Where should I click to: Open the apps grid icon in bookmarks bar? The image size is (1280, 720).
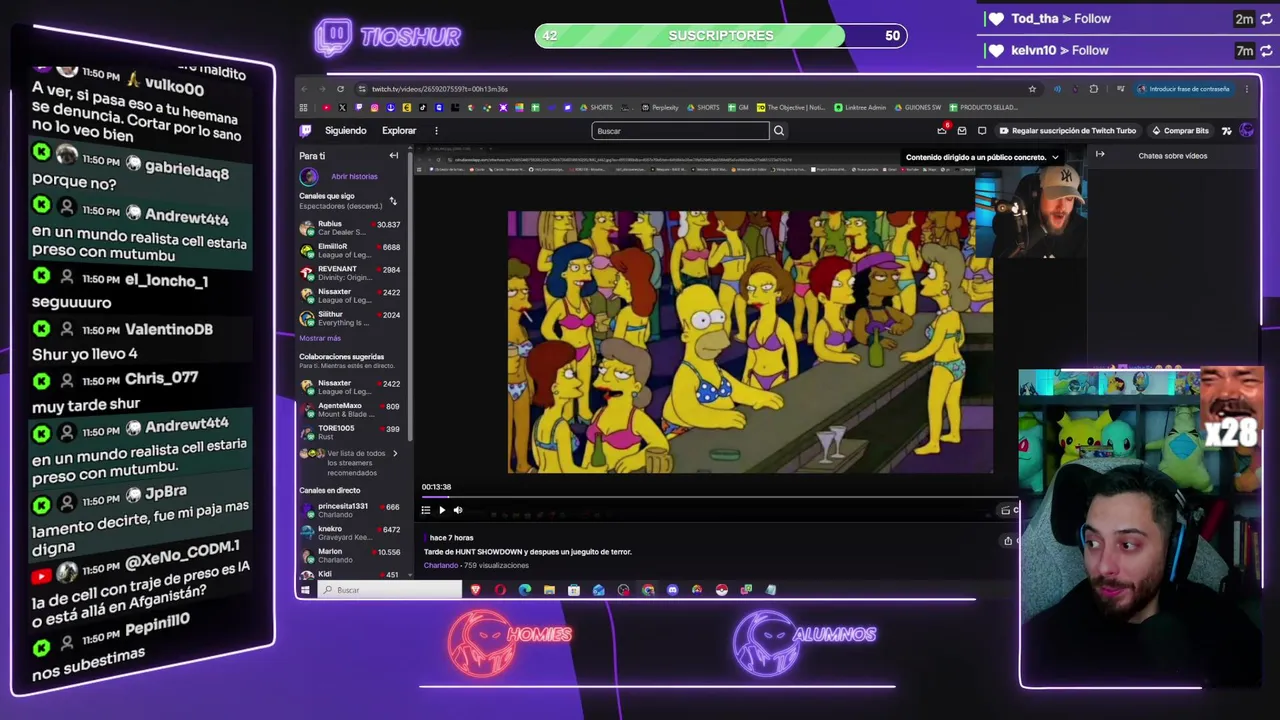tap(304, 107)
